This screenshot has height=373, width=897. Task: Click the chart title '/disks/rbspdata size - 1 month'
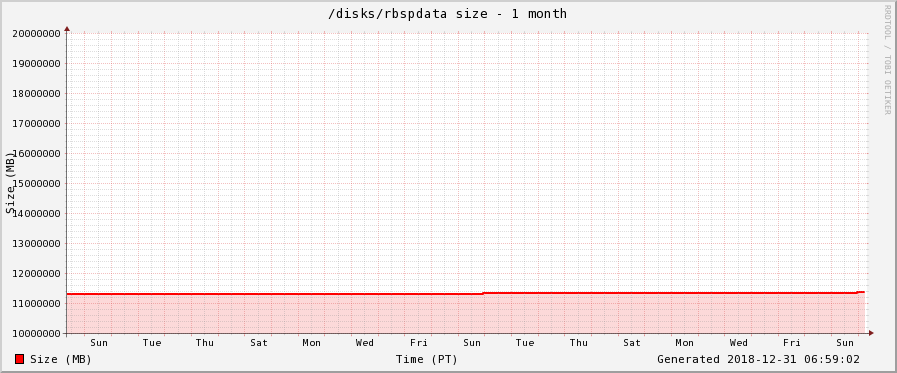(447, 14)
